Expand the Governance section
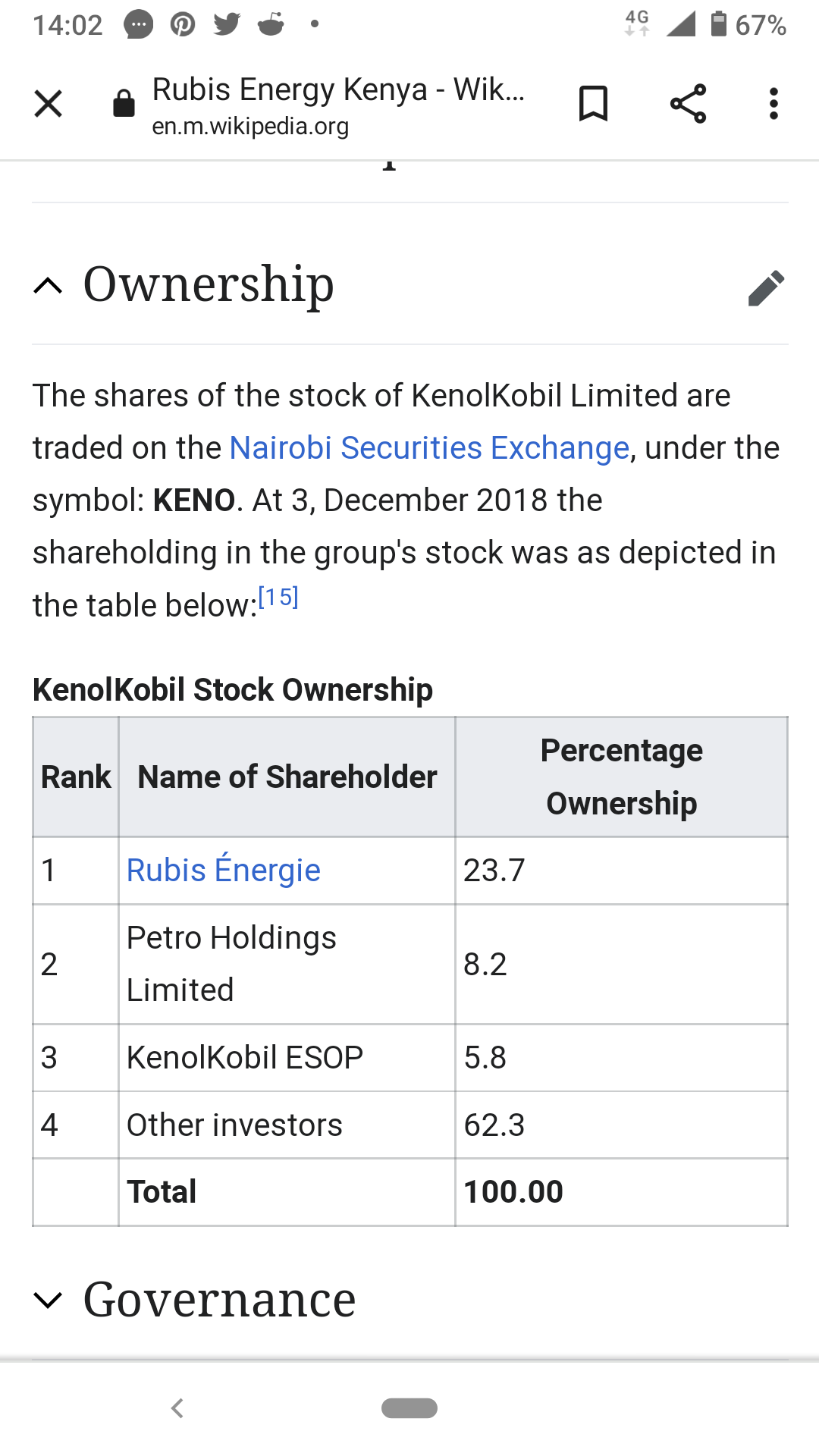This screenshot has width=819, height=1456. (x=49, y=1301)
